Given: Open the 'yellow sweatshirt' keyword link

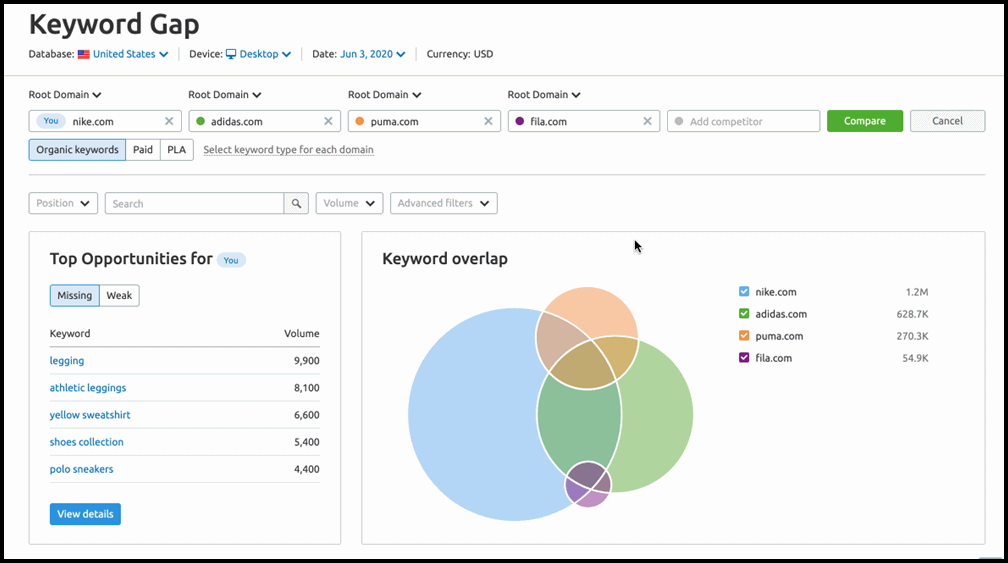Looking at the screenshot, I should click(90, 415).
